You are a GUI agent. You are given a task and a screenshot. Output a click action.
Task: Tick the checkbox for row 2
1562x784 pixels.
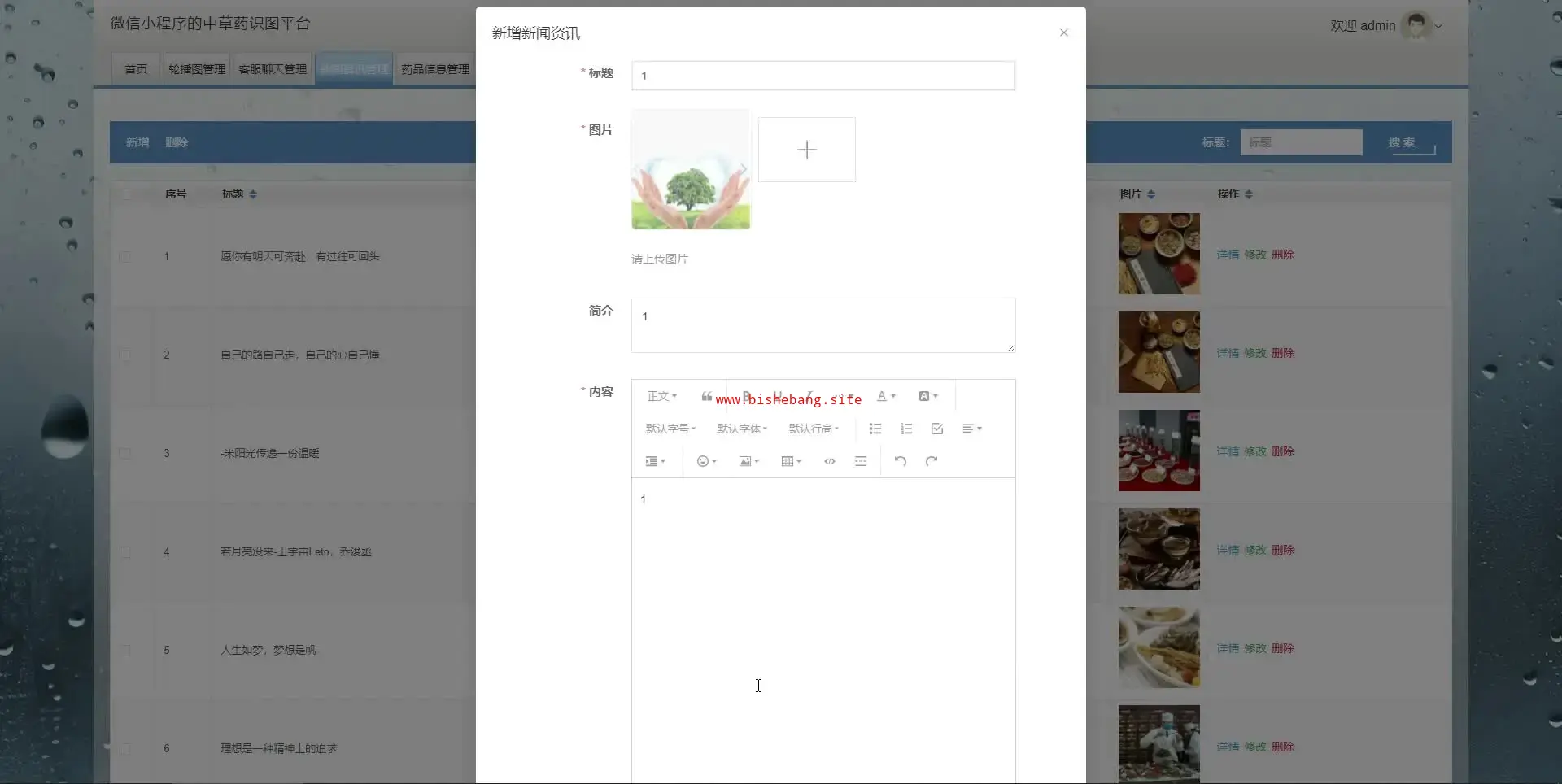[x=125, y=355]
